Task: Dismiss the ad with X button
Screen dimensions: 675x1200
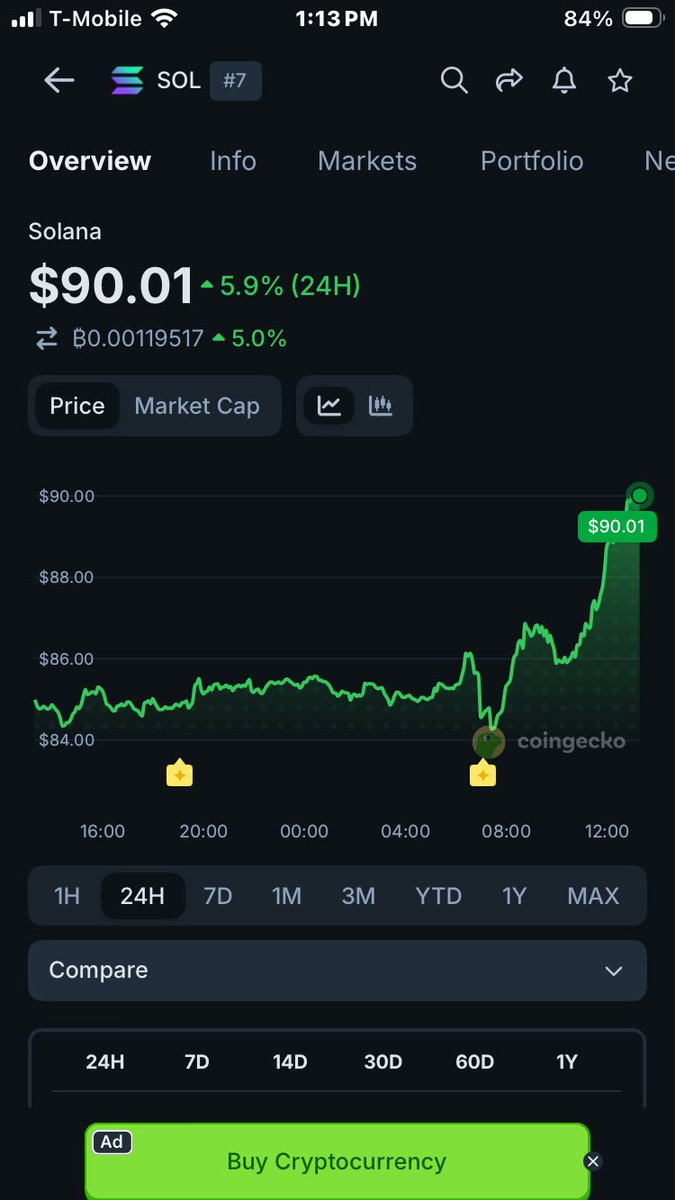Action: pyautogui.click(x=593, y=1161)
